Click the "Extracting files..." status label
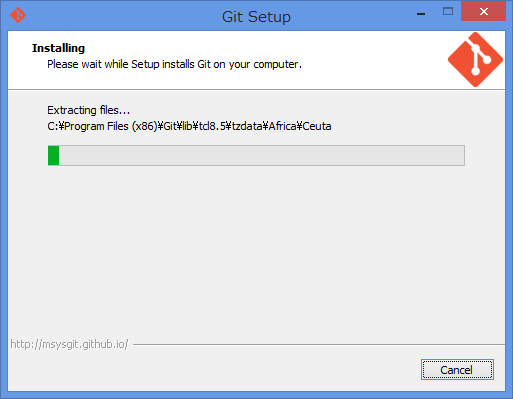Viewport: 513px width, 399px height. [x=88, y=110]
